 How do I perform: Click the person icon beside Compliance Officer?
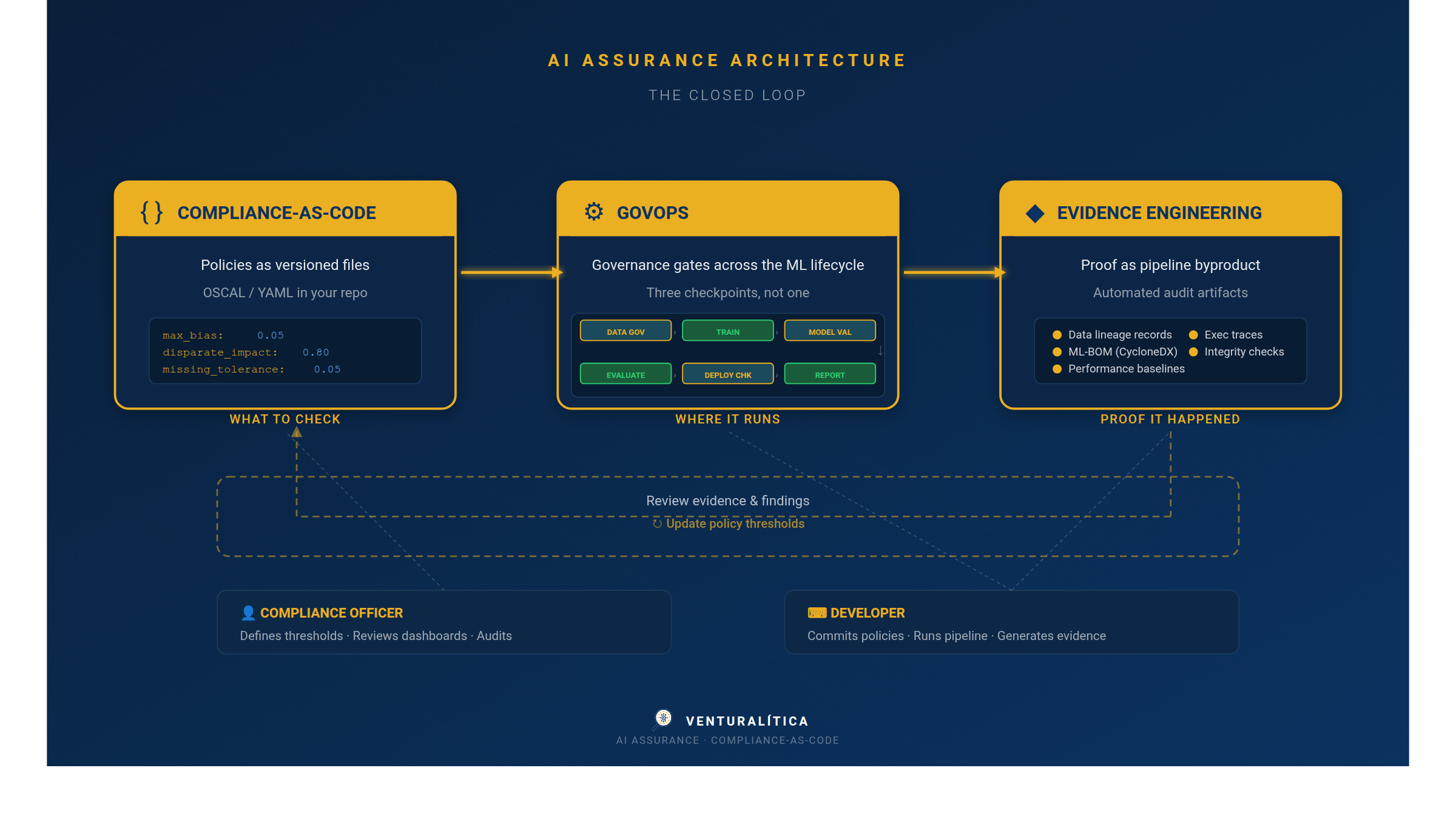point(248,612)
